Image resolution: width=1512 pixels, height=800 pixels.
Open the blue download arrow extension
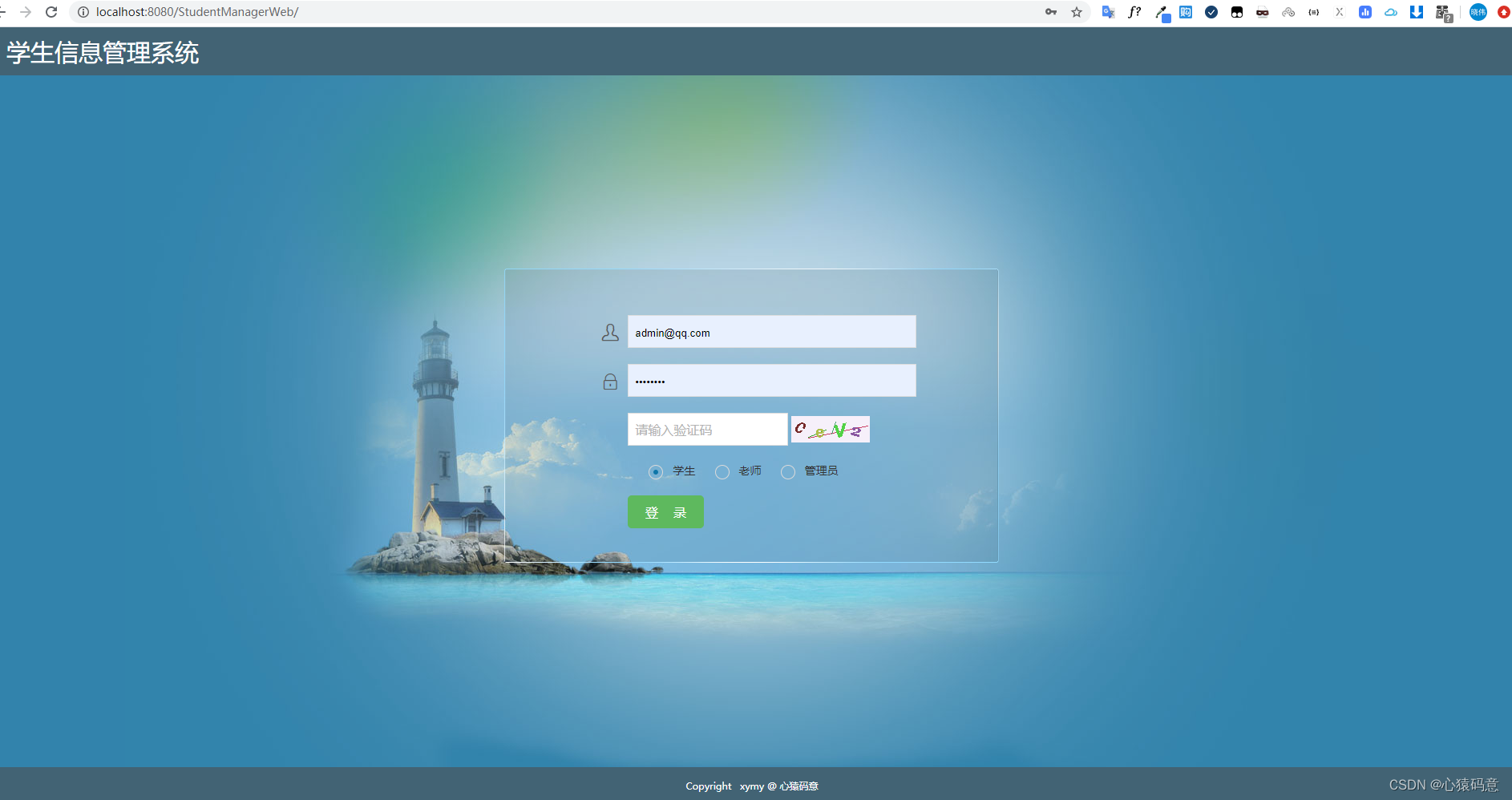pos(1417,12)
